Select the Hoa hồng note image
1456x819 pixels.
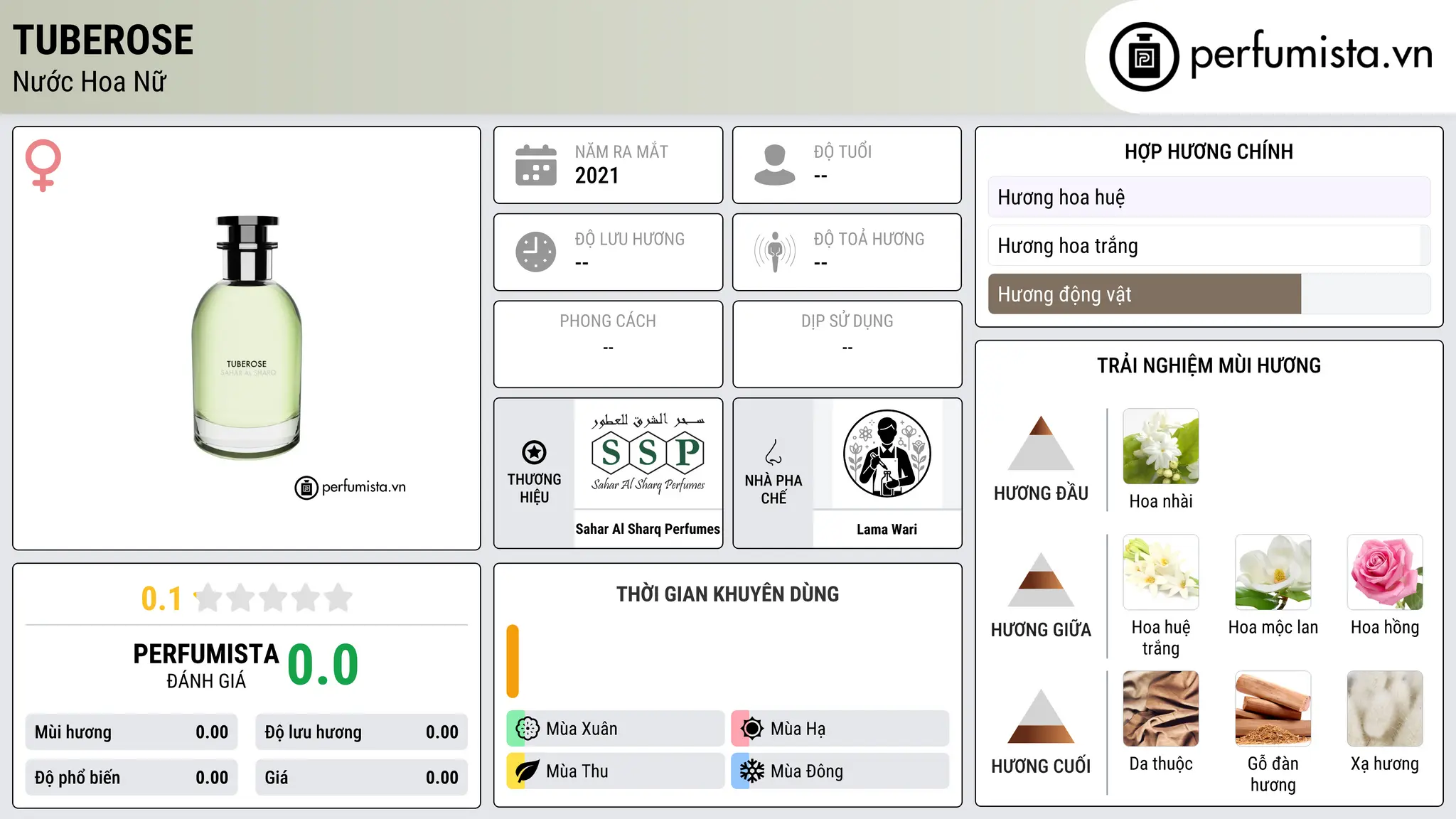pos(1385,572)
